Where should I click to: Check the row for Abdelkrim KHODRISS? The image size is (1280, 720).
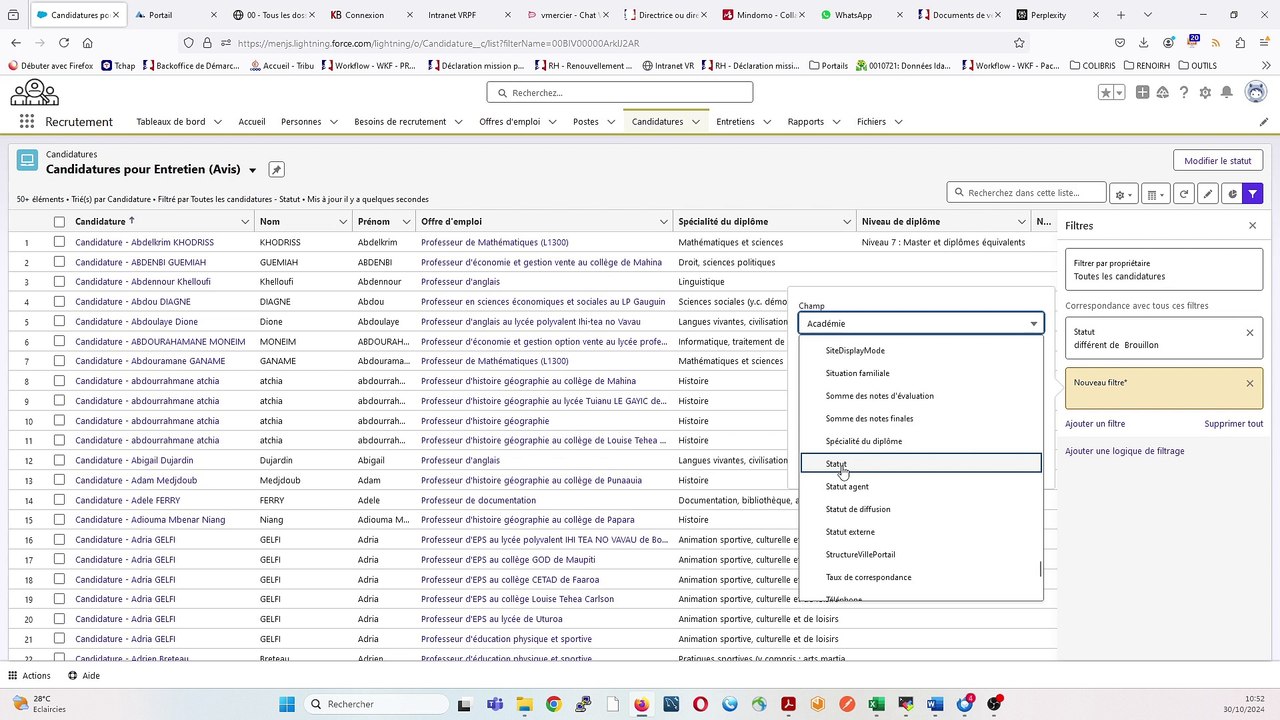[x=59, y=242]
